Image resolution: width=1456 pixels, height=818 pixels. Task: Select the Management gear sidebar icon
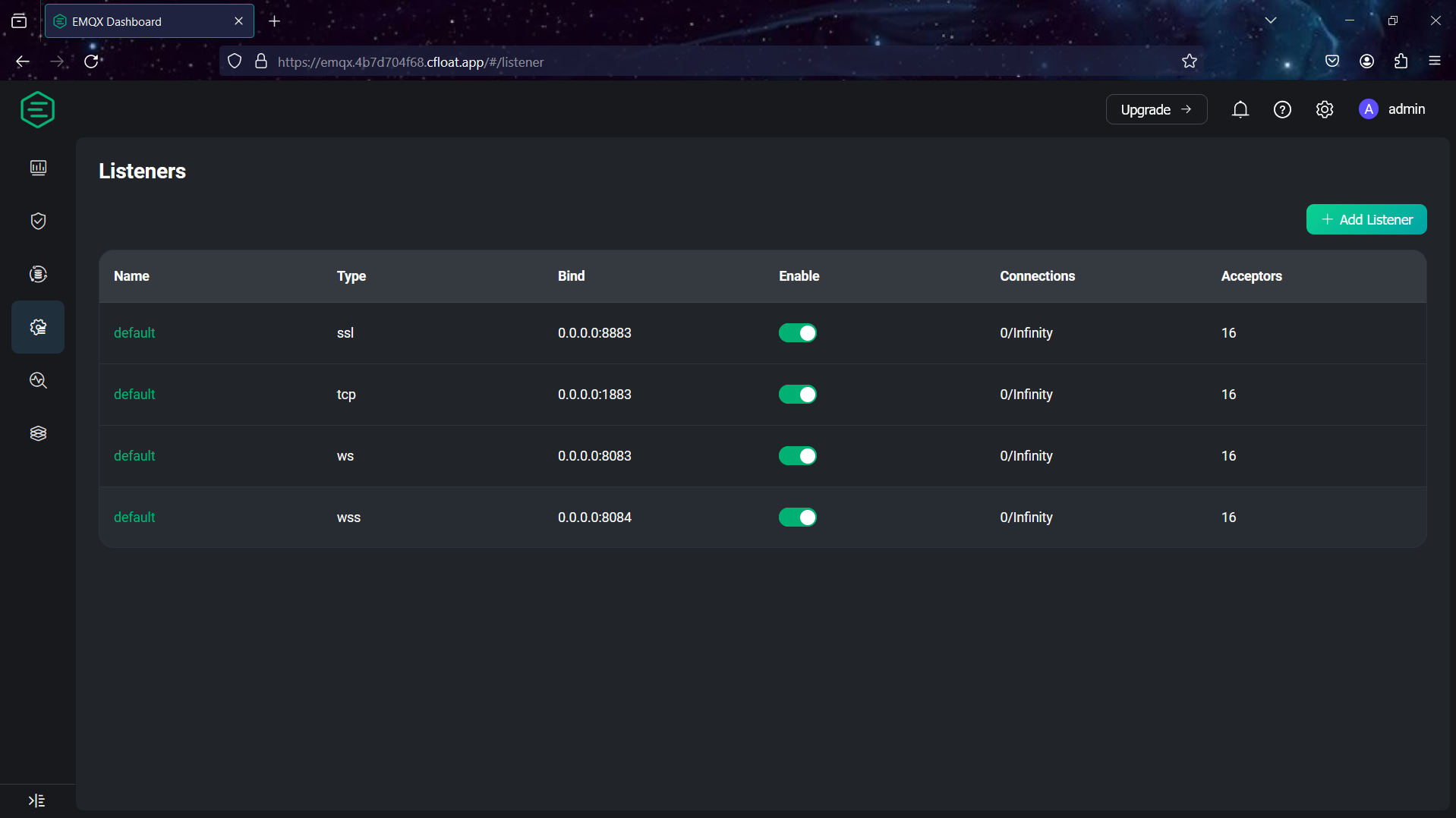(x=38, y=327)
